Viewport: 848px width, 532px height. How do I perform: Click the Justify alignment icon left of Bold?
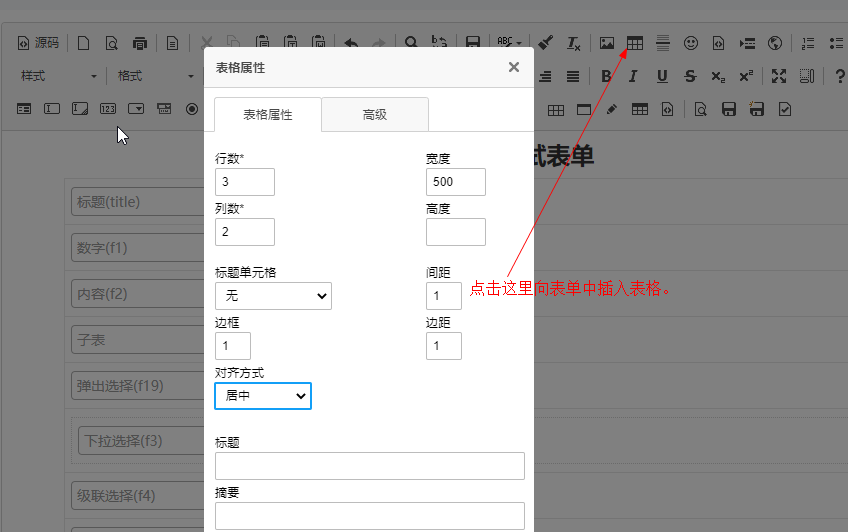[573, 76]
